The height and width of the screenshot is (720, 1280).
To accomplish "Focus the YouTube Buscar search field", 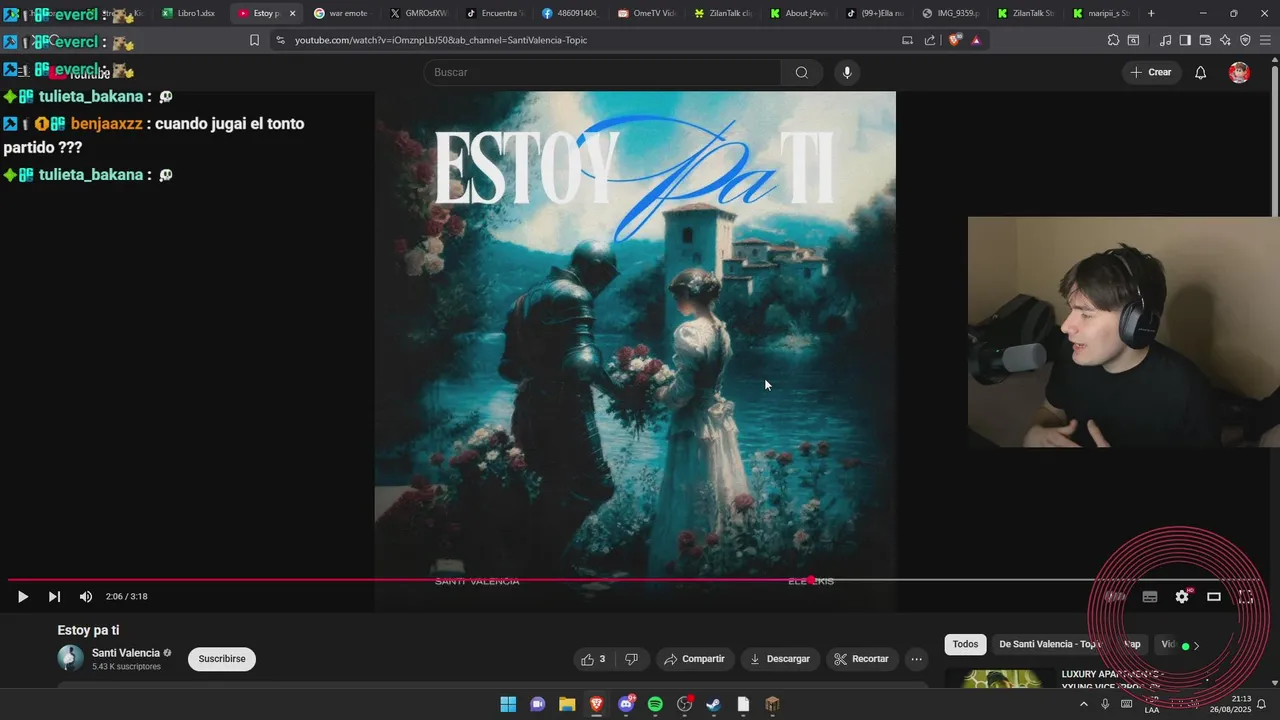I will click(x=602, y=72).
